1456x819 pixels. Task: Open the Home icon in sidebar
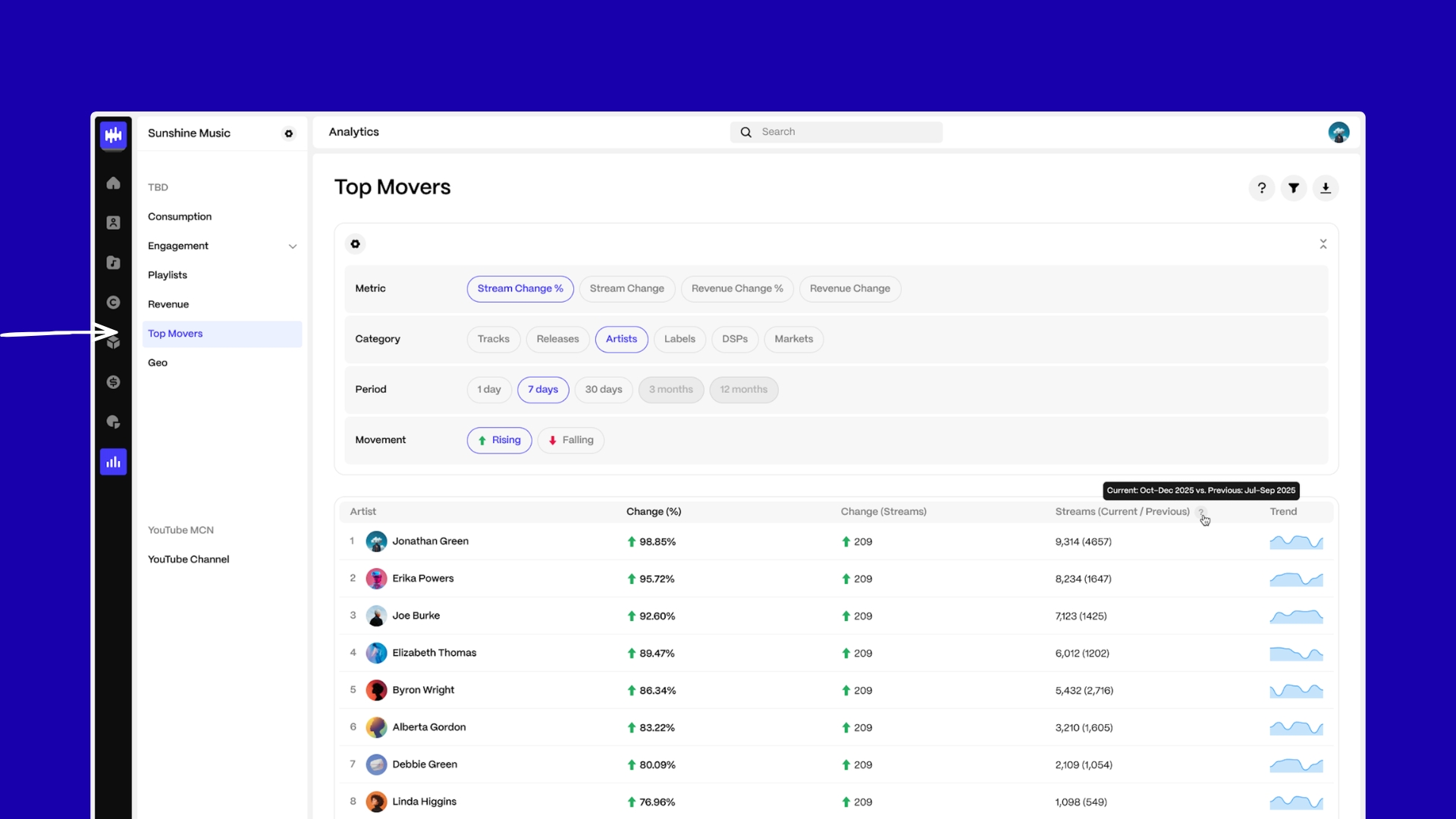(113, 183)
